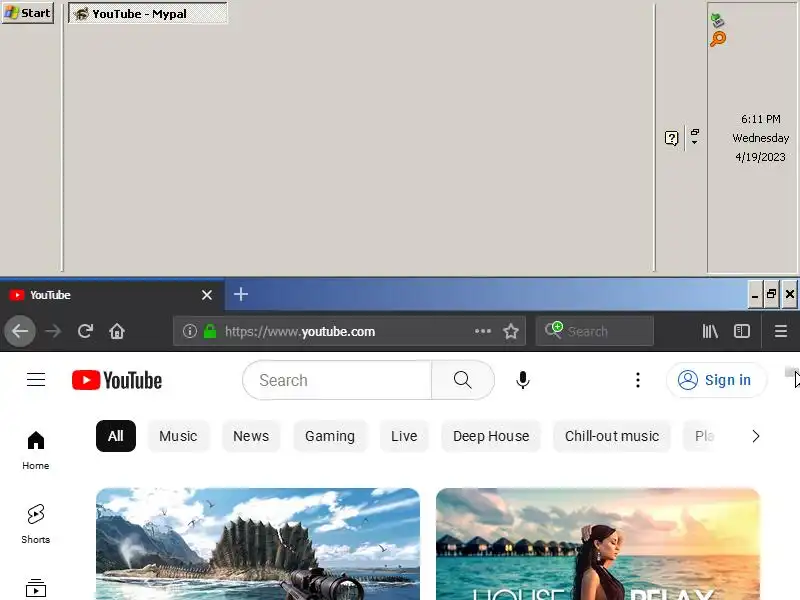This screenshot has height=600, width=800.
Task: Open the dinosaur sniper video thumbnail
Action: point(258,544)
